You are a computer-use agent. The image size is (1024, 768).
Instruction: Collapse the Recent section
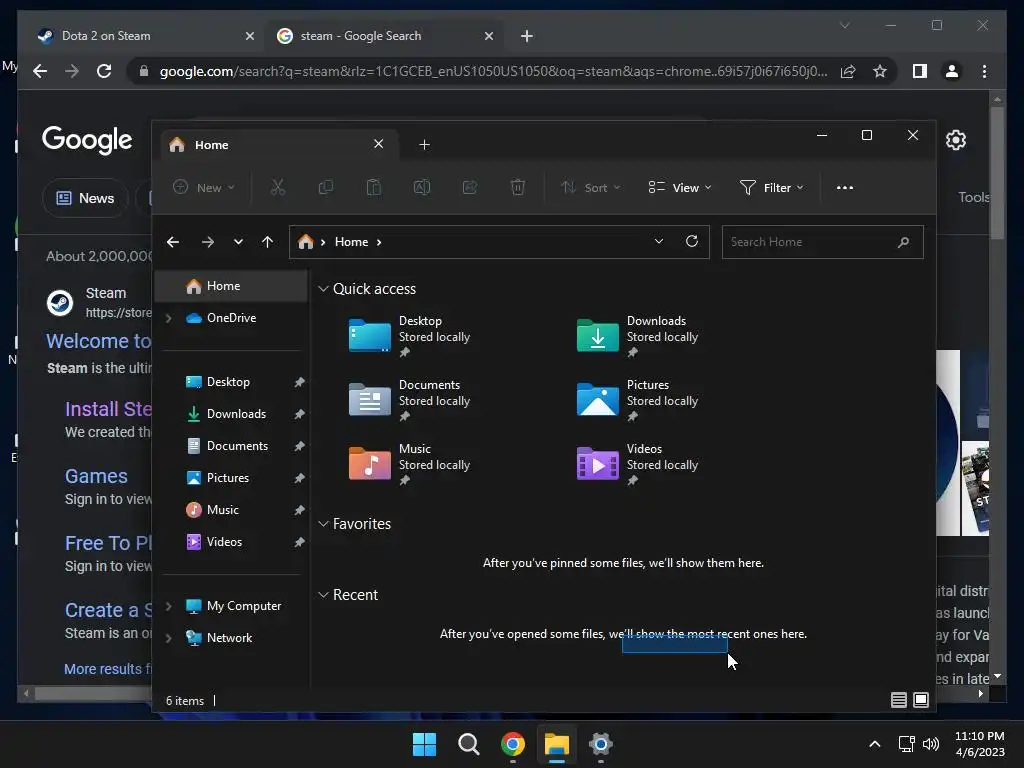coord(323,595)
